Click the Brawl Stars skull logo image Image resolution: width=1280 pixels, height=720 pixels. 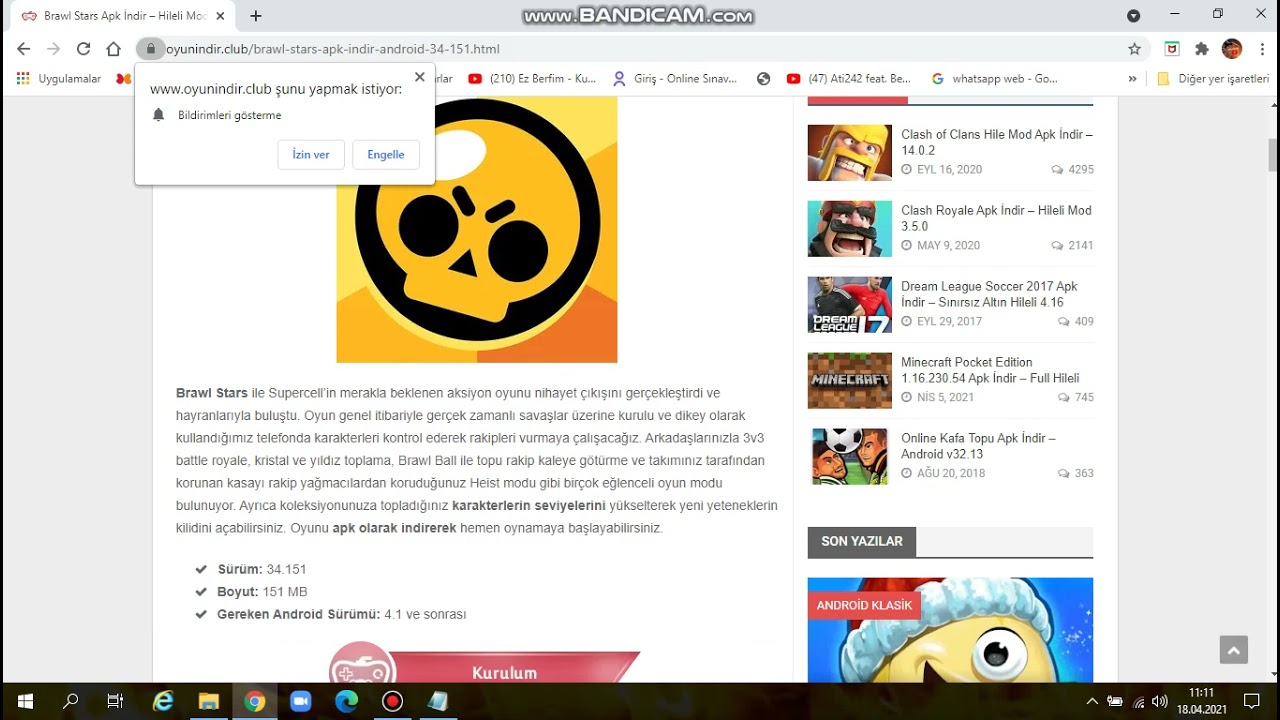point(477,230)
